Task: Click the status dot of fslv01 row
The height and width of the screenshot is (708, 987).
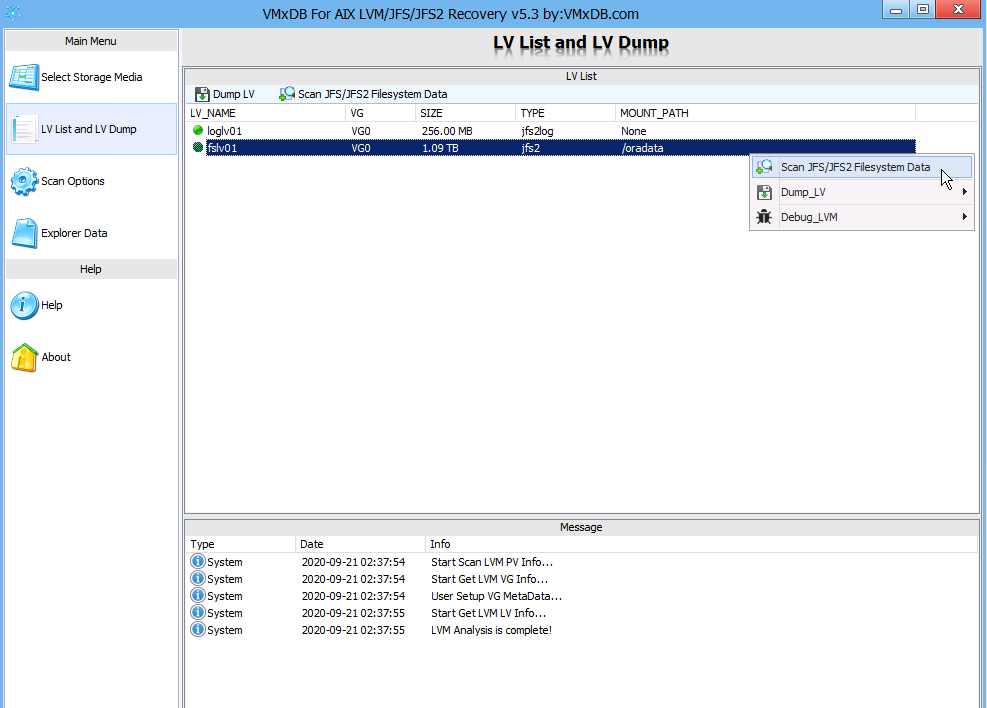Action: (198, 147)
